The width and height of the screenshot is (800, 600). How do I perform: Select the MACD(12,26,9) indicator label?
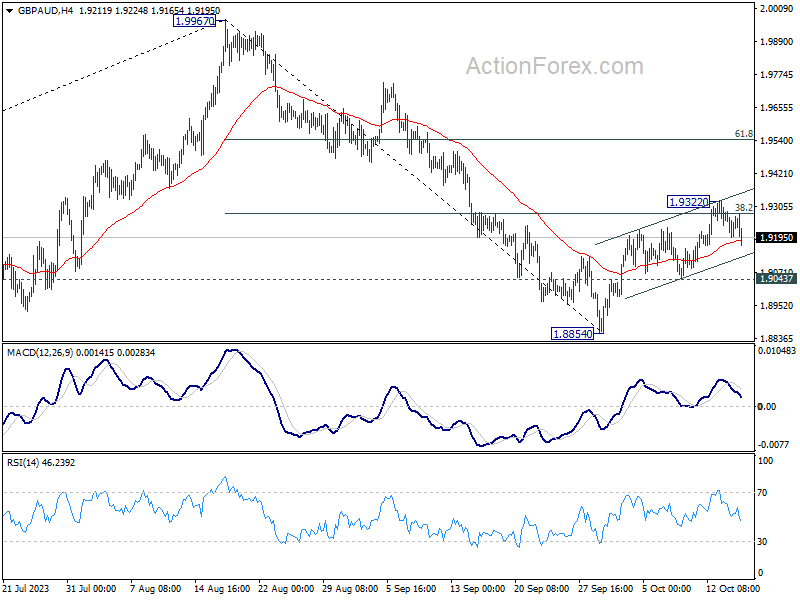pos(40,353)
